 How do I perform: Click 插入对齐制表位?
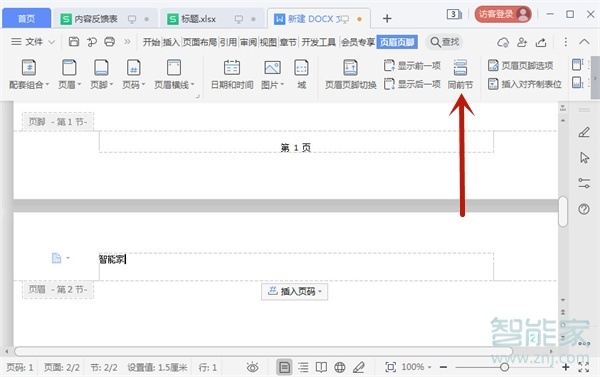525,84
